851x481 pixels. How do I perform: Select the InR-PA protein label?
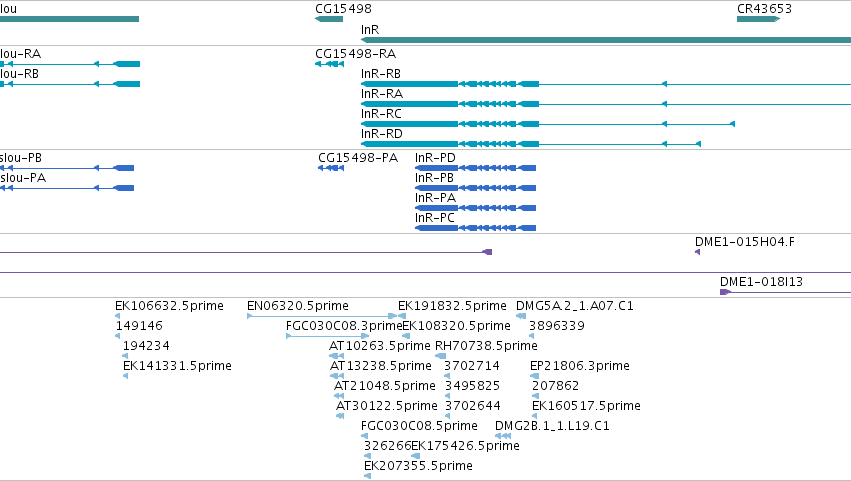[x=435, y=198]
